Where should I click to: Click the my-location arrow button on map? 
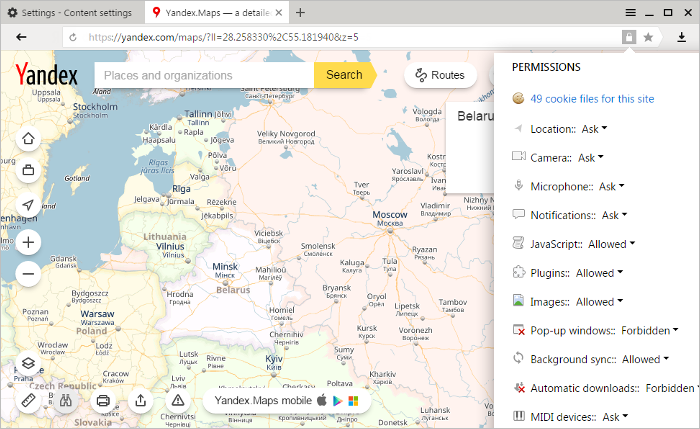pyautogui.click(x=28, y=204)
